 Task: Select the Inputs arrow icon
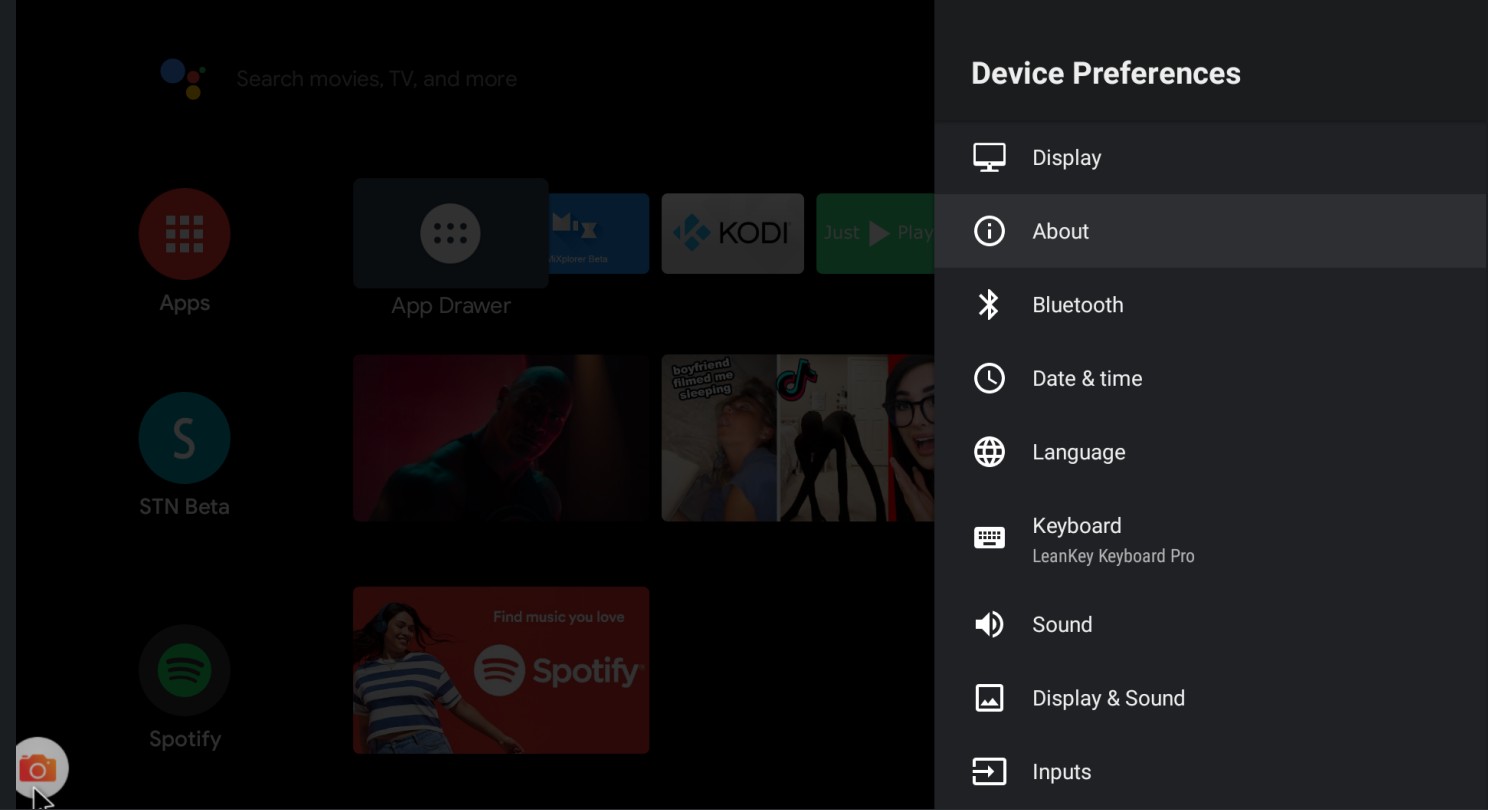tap(989, 772)
